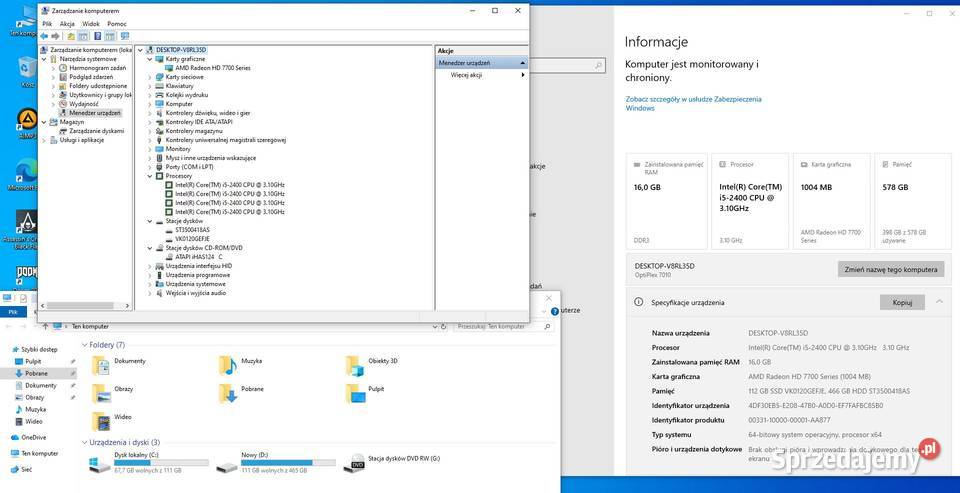Select the ST3500418AS disk drive entry
Viewport: 960px width, 493px height.
click(193, 230)
